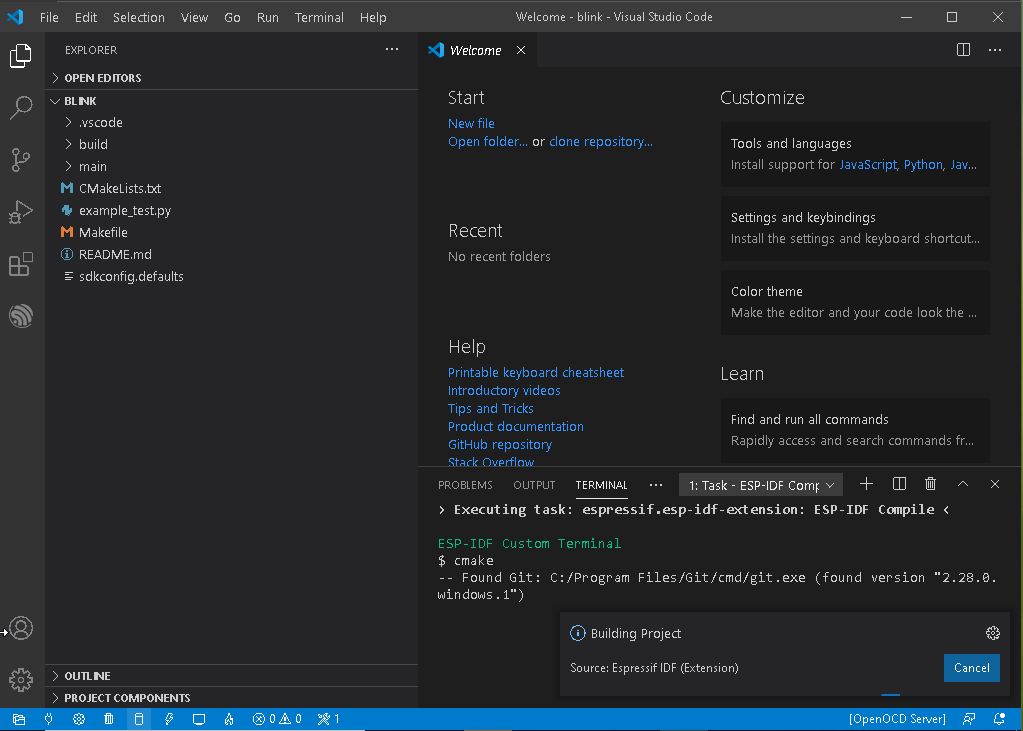This screenshot has width=1023, height=731.
Task: Click the clone repository... link
Action: tap(601, 142)
